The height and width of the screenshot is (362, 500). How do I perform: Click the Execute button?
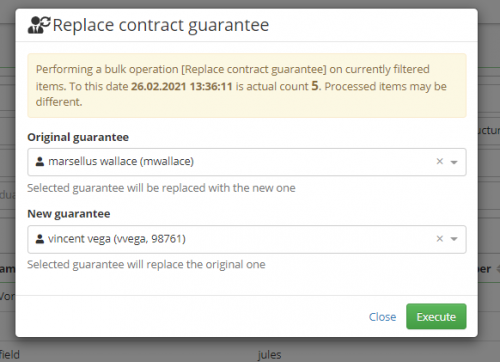point(436,316)
